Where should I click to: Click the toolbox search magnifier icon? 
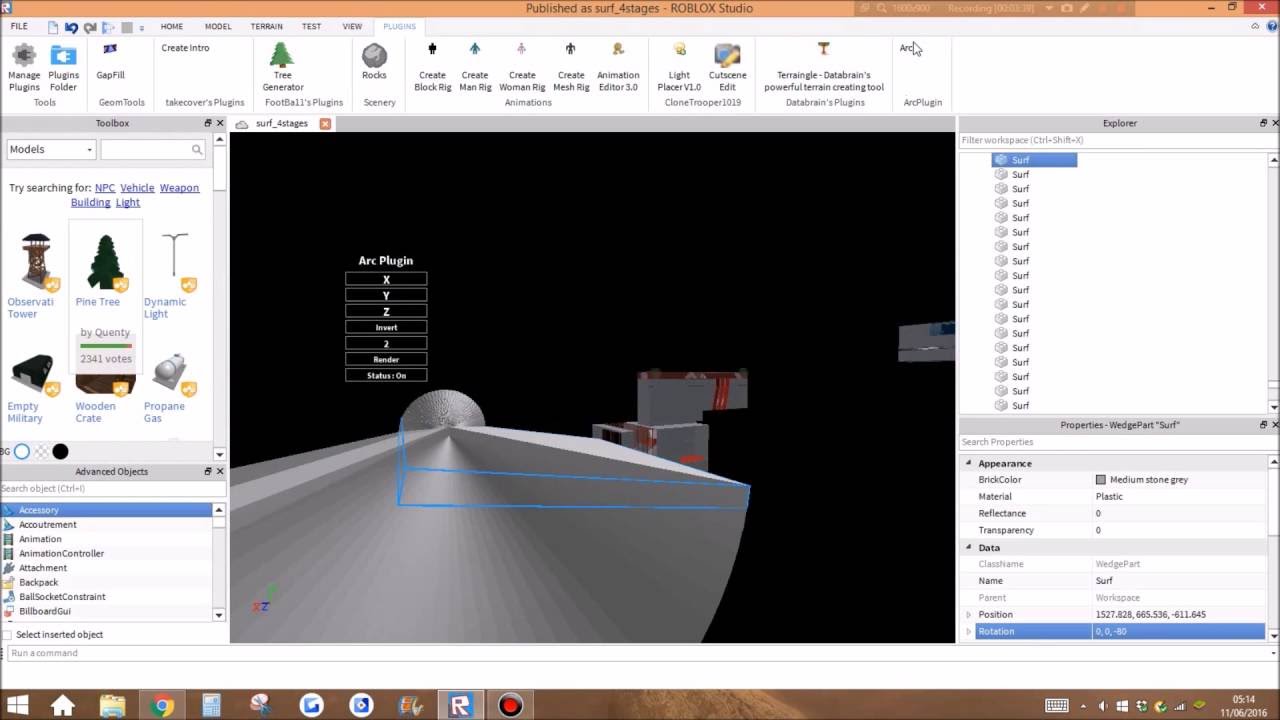coord(197,149)
